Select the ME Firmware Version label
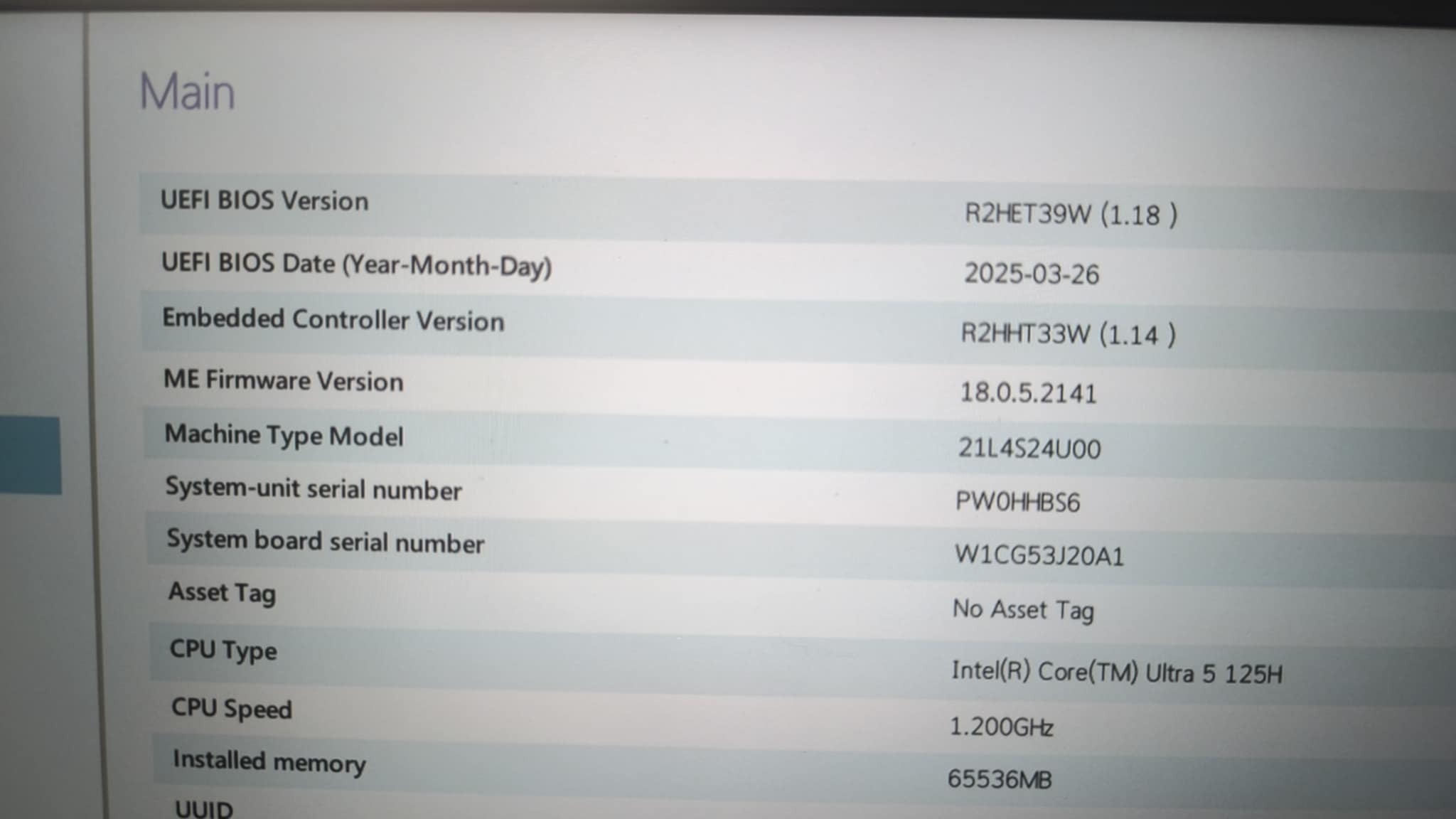This screenshot has width=1456, height=819. coord(283,380)
